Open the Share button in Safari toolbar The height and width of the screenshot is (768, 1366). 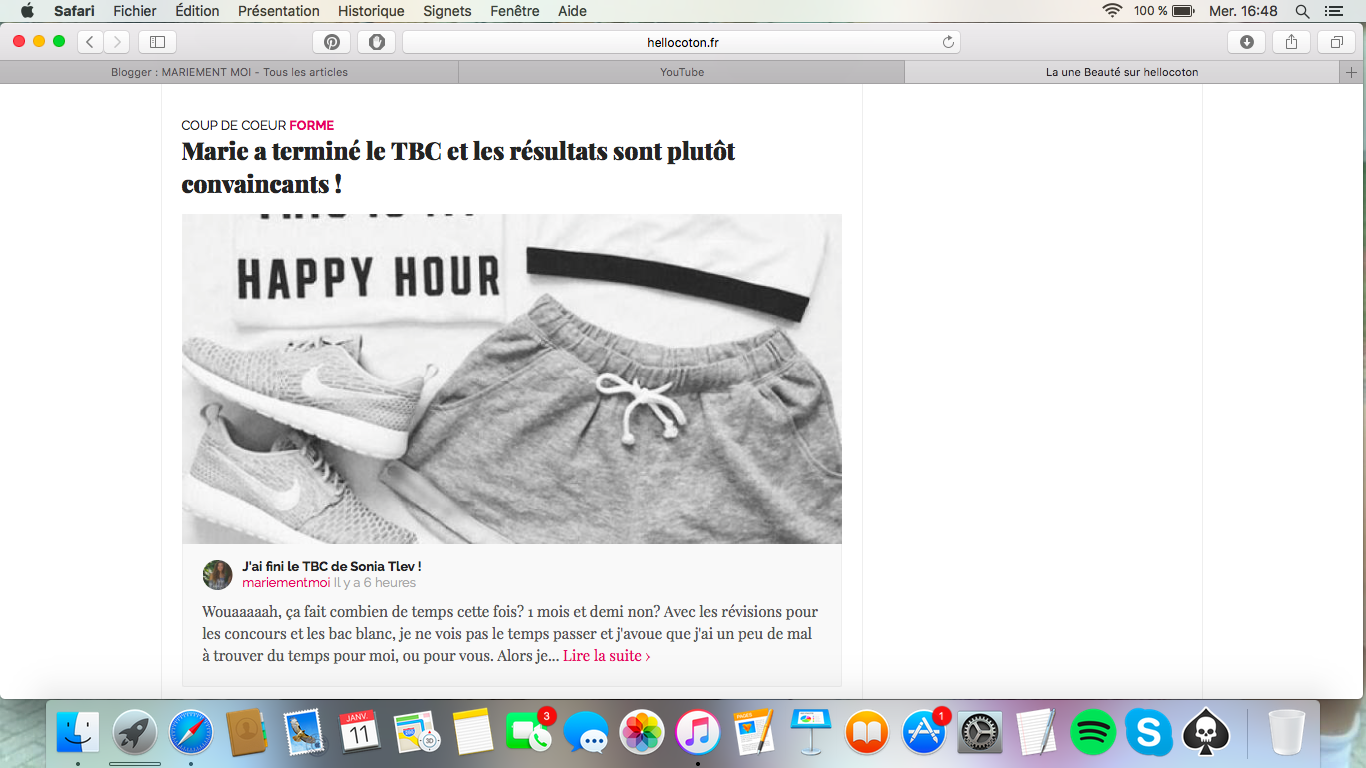tap(1291, 42)
